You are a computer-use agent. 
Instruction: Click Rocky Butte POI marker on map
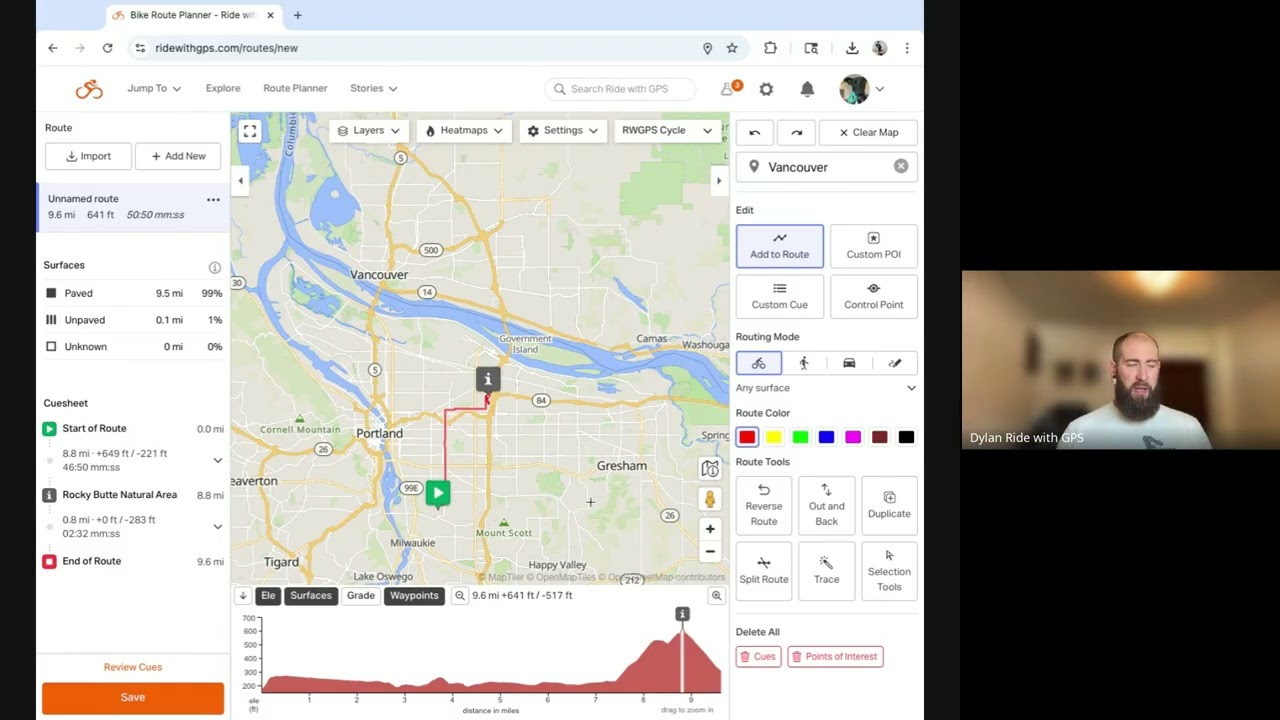click(488, 378)
